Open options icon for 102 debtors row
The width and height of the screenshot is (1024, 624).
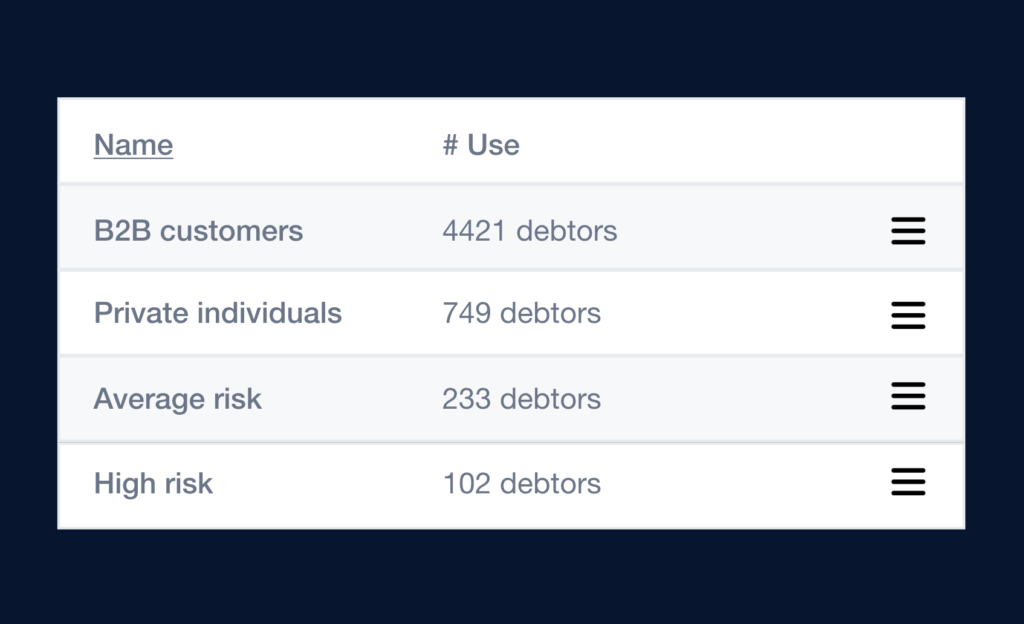coord(908,483)
